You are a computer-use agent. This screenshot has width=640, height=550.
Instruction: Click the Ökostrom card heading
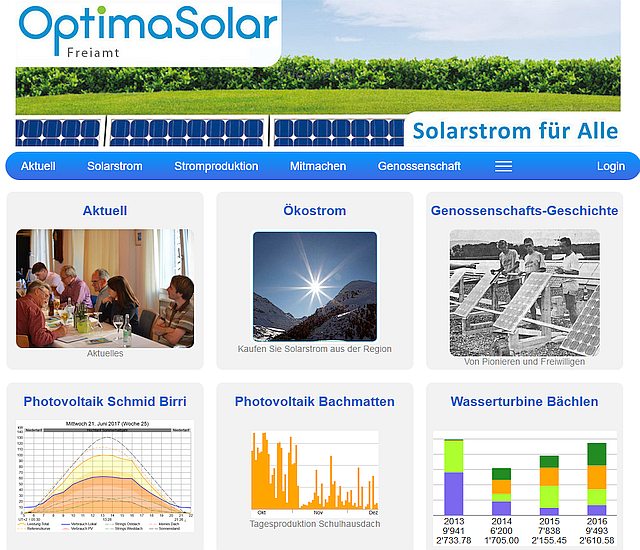315,211
